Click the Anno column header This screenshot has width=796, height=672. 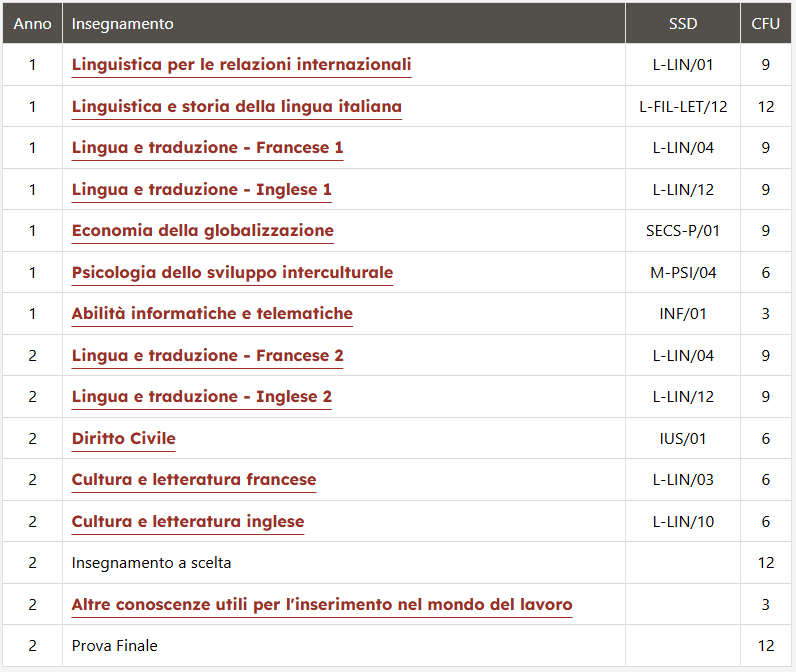tap(32, 24)
